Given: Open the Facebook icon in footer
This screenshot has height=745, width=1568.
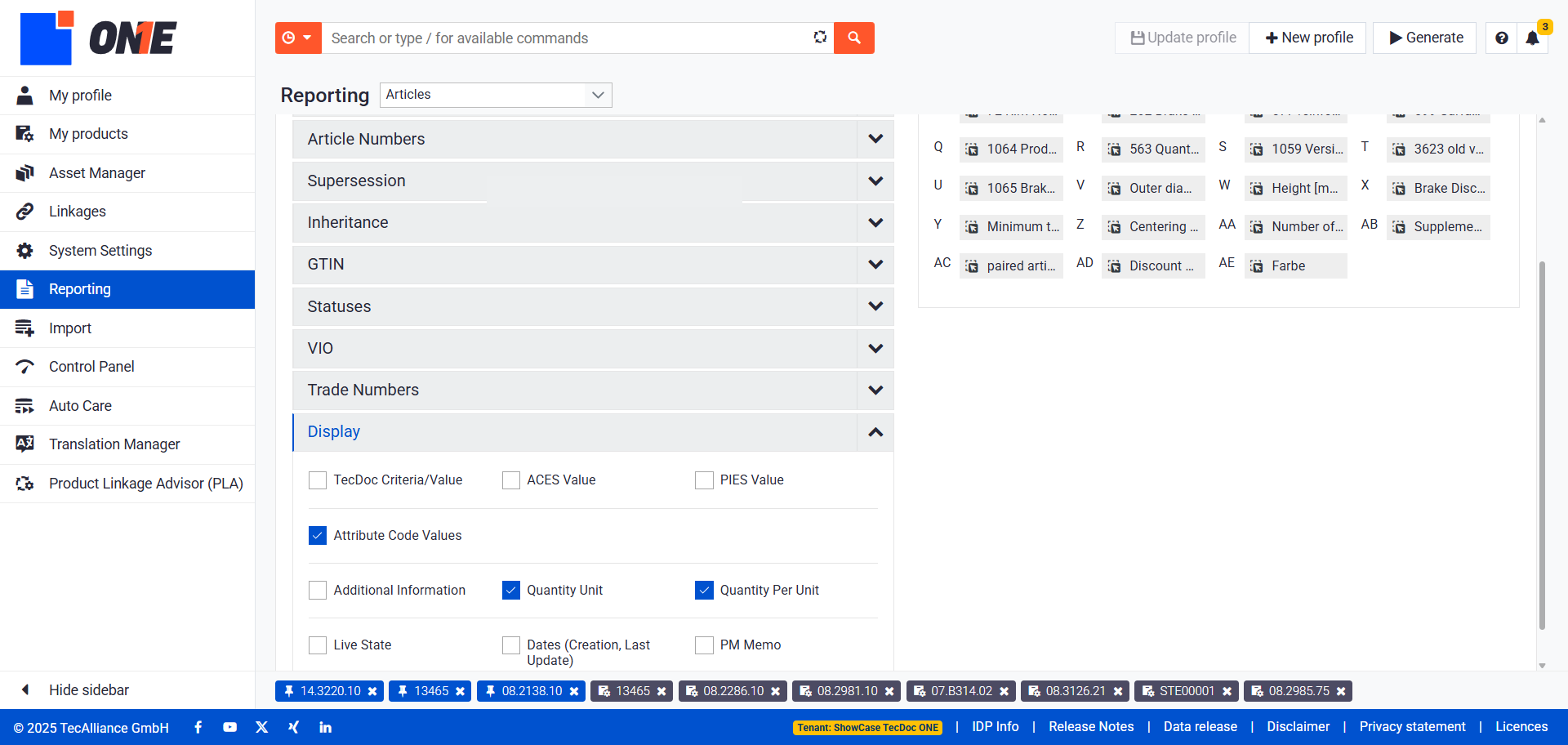Looking at the screenshot, I should (198, 727).
